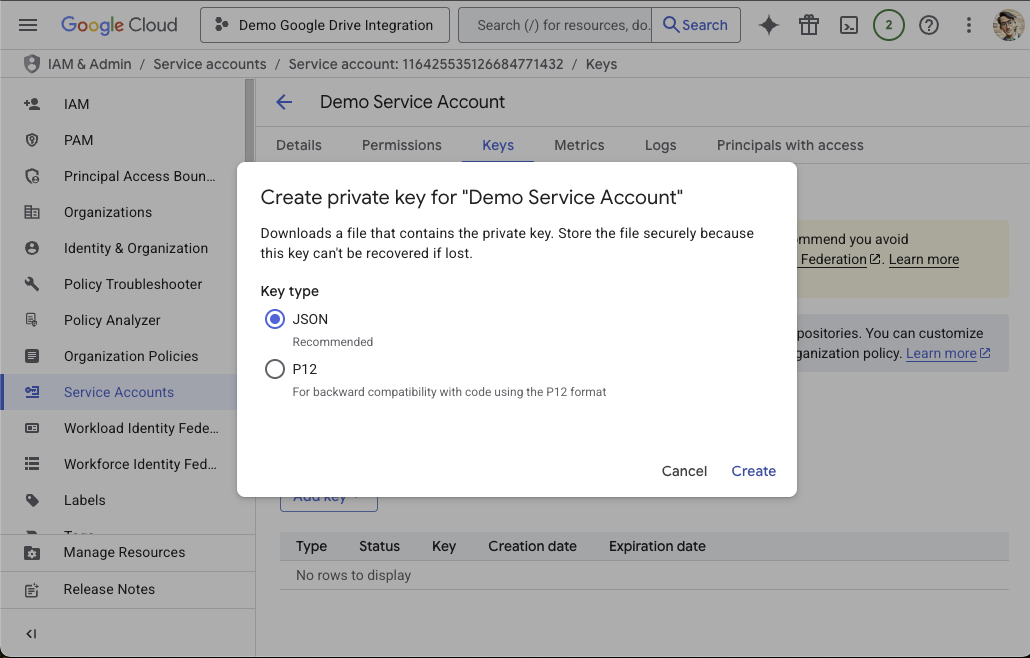Click the Service Accounts icon in sidebar

point(32,392)
